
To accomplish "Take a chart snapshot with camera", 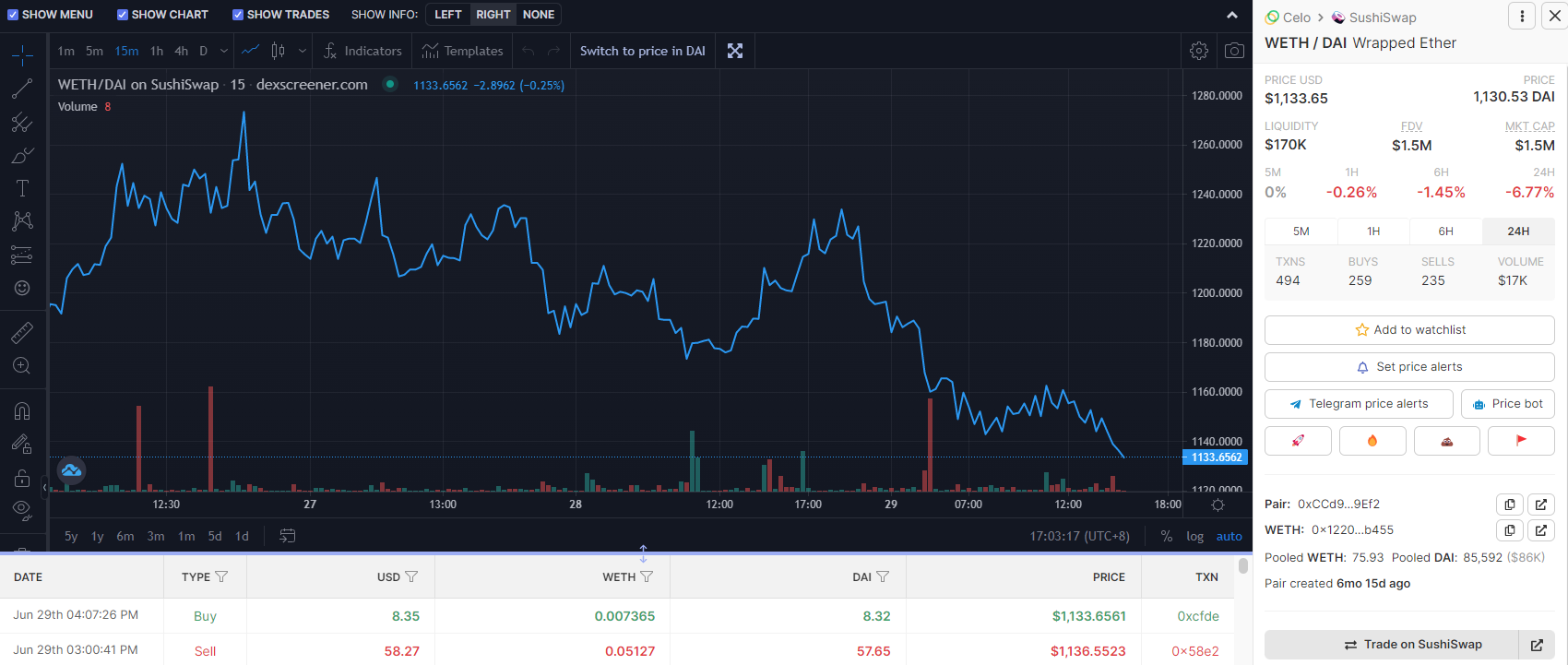I will 1234,51.
